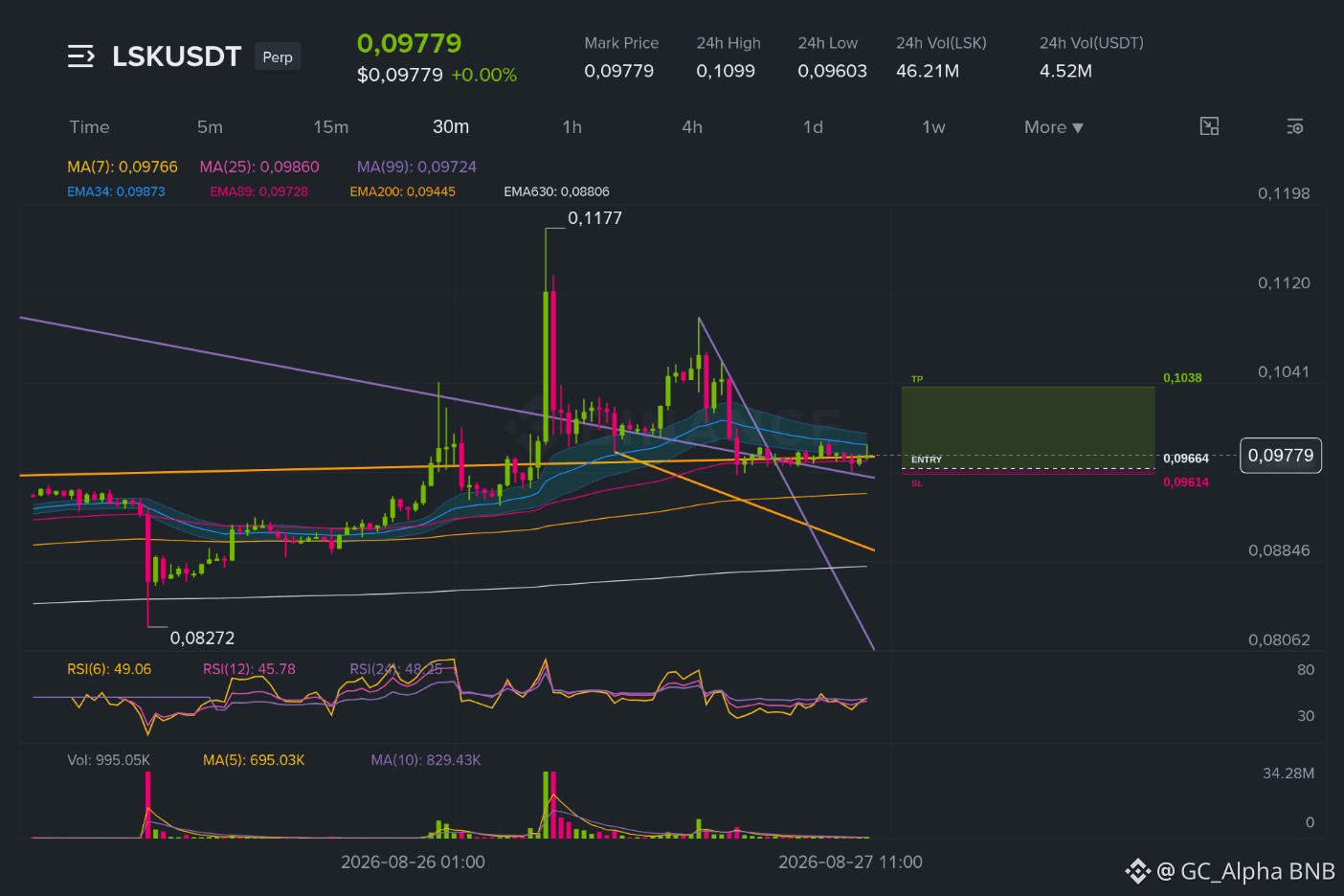The image size is (1344, 896).
Task: Click the Perp contract badge
Action: pos(278,56)
